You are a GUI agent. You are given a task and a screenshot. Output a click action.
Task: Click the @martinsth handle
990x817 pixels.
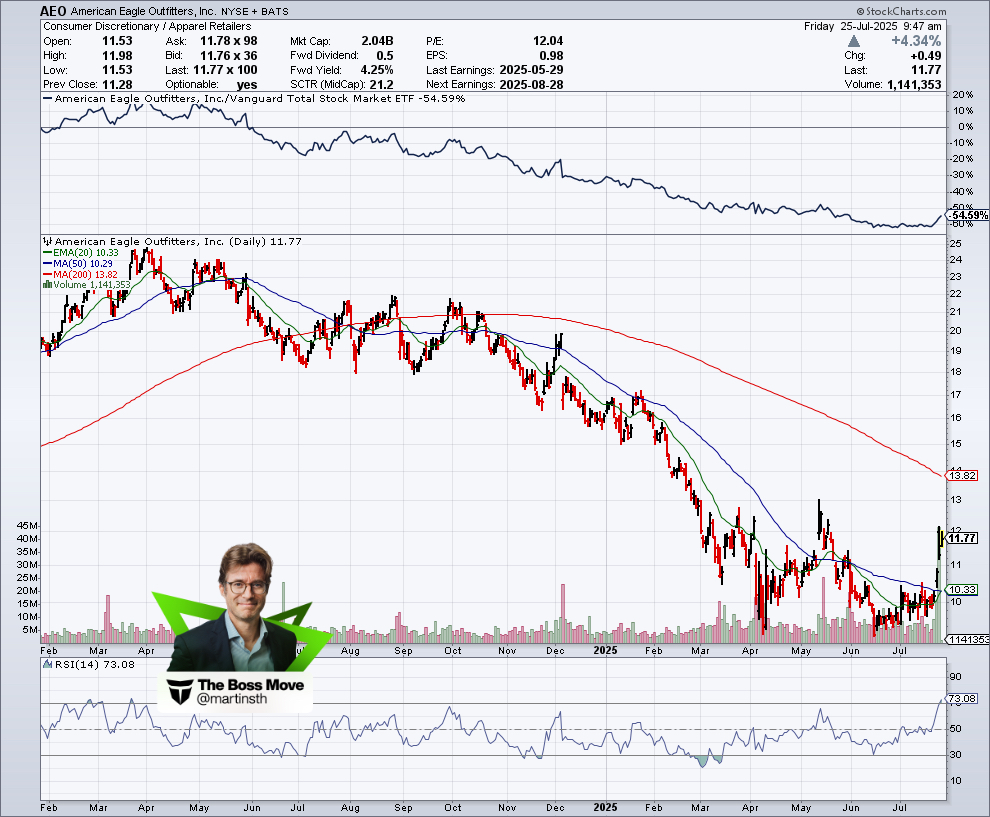point(232,699)
